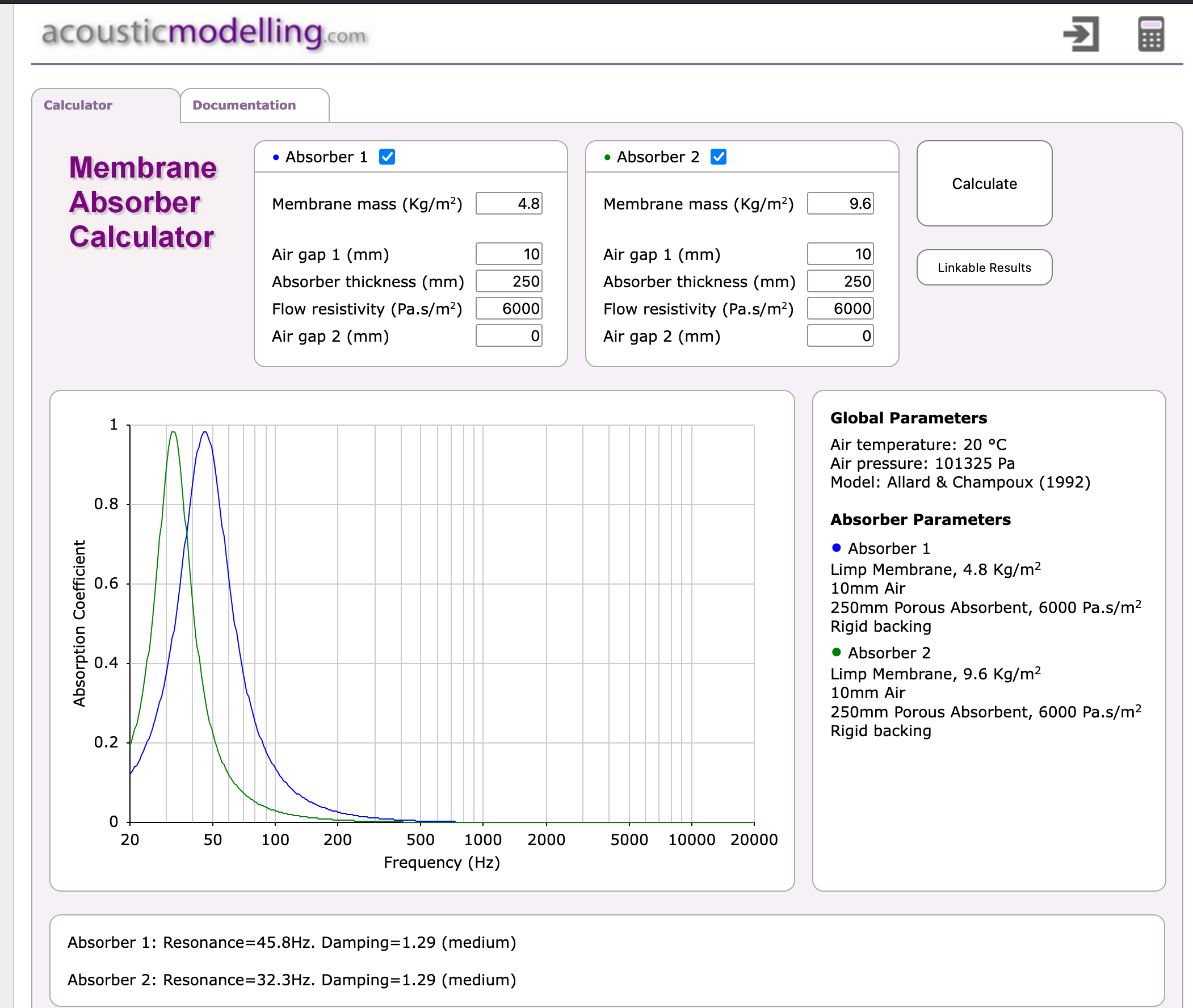
Task: Focus Absorber 2 air gap 1 field
Action: pyautogui.click(x=840, y=254)
